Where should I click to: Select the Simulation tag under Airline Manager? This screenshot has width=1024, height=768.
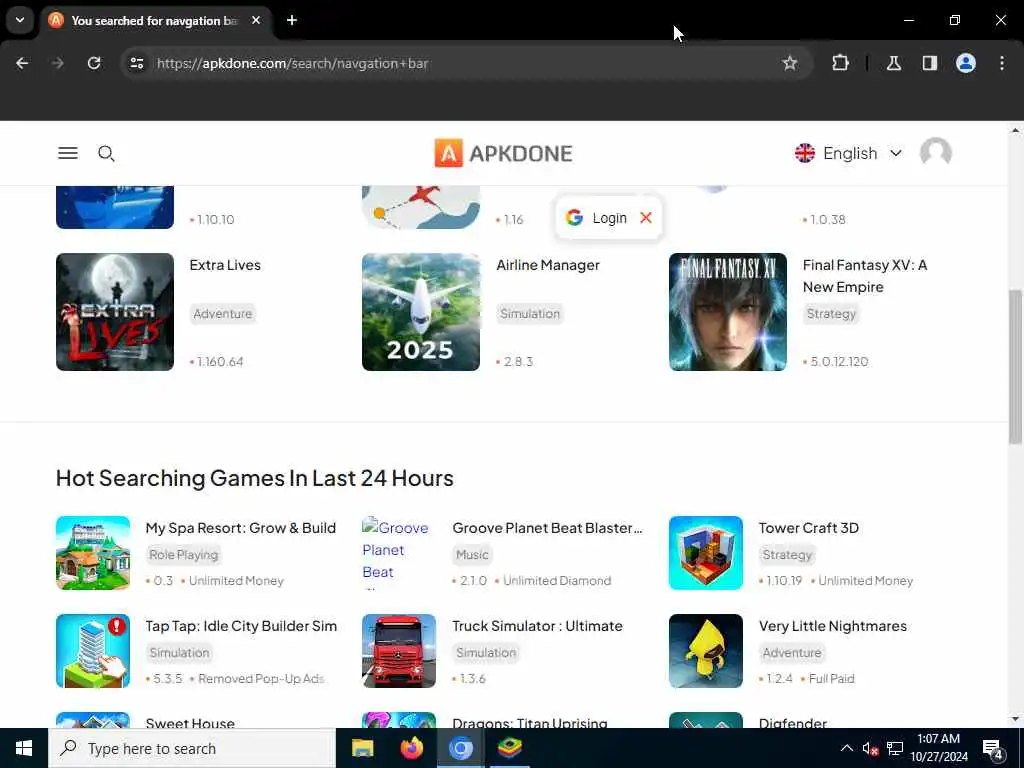click(530, 313)
